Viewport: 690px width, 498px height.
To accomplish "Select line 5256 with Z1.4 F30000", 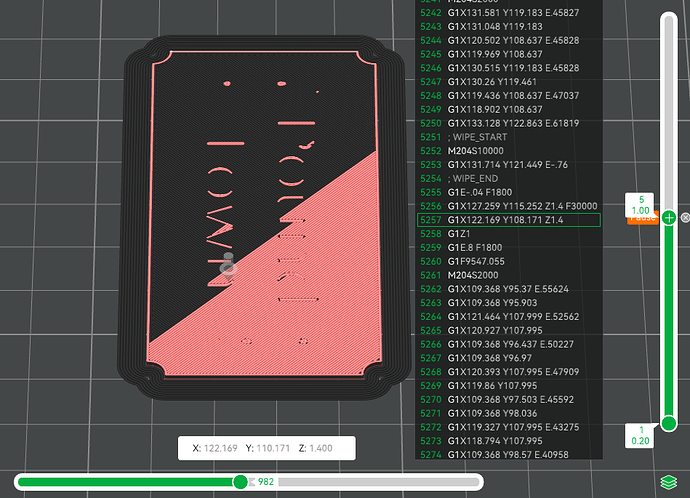I will tap(509, 206).
